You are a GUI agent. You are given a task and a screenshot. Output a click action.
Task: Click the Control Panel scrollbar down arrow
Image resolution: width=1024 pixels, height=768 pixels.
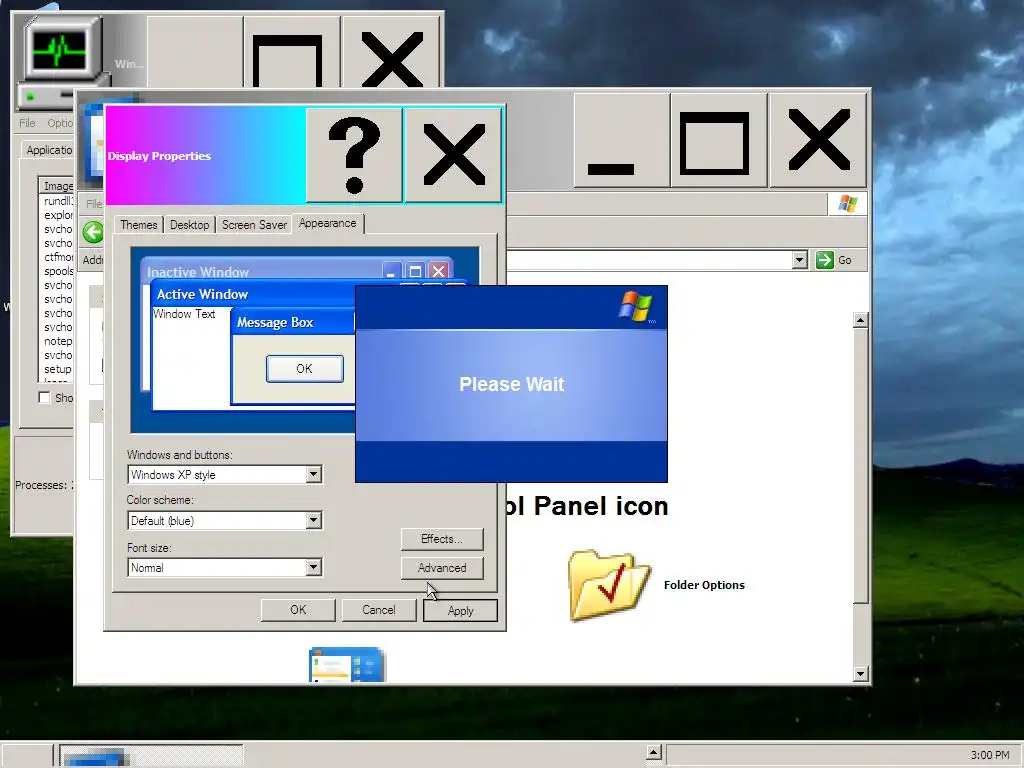861,674
